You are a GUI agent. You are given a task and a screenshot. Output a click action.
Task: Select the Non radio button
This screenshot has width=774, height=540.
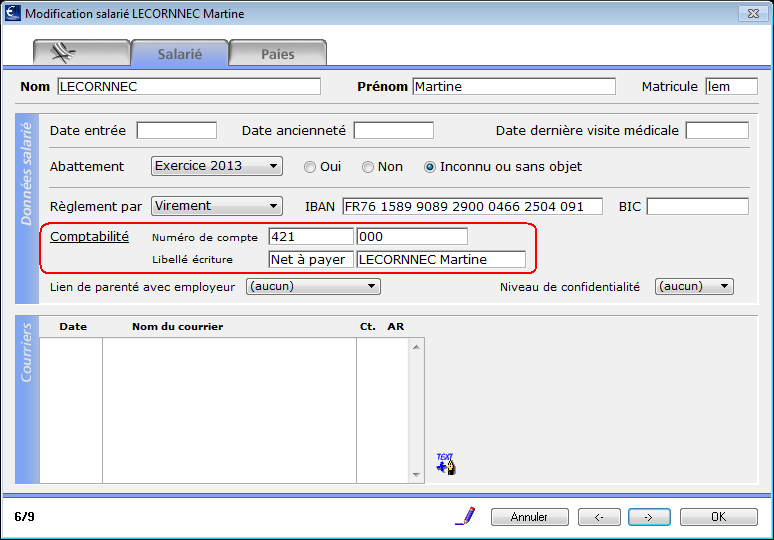[368, 167]
